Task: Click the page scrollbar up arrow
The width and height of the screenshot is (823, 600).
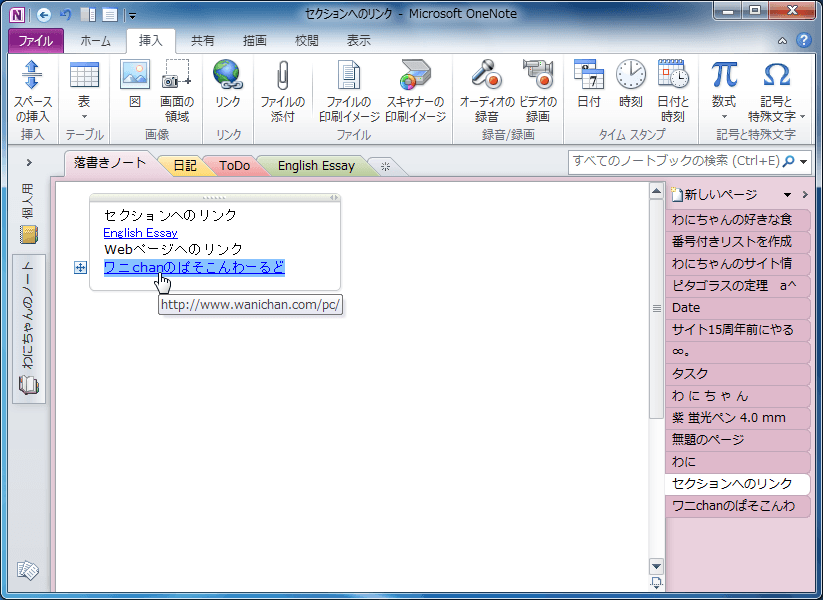Action: click(x=656, y=192)
